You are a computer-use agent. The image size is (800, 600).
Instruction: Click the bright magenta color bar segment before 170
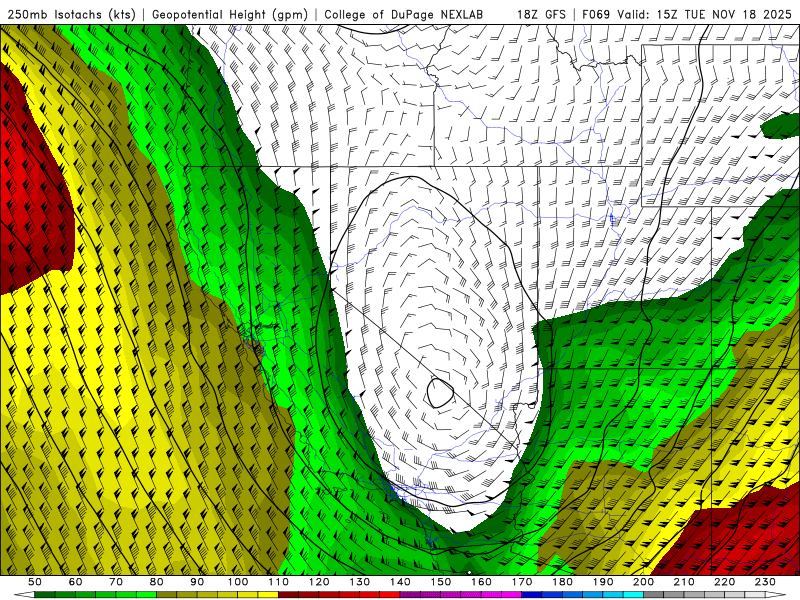click(x=512, y=595)
